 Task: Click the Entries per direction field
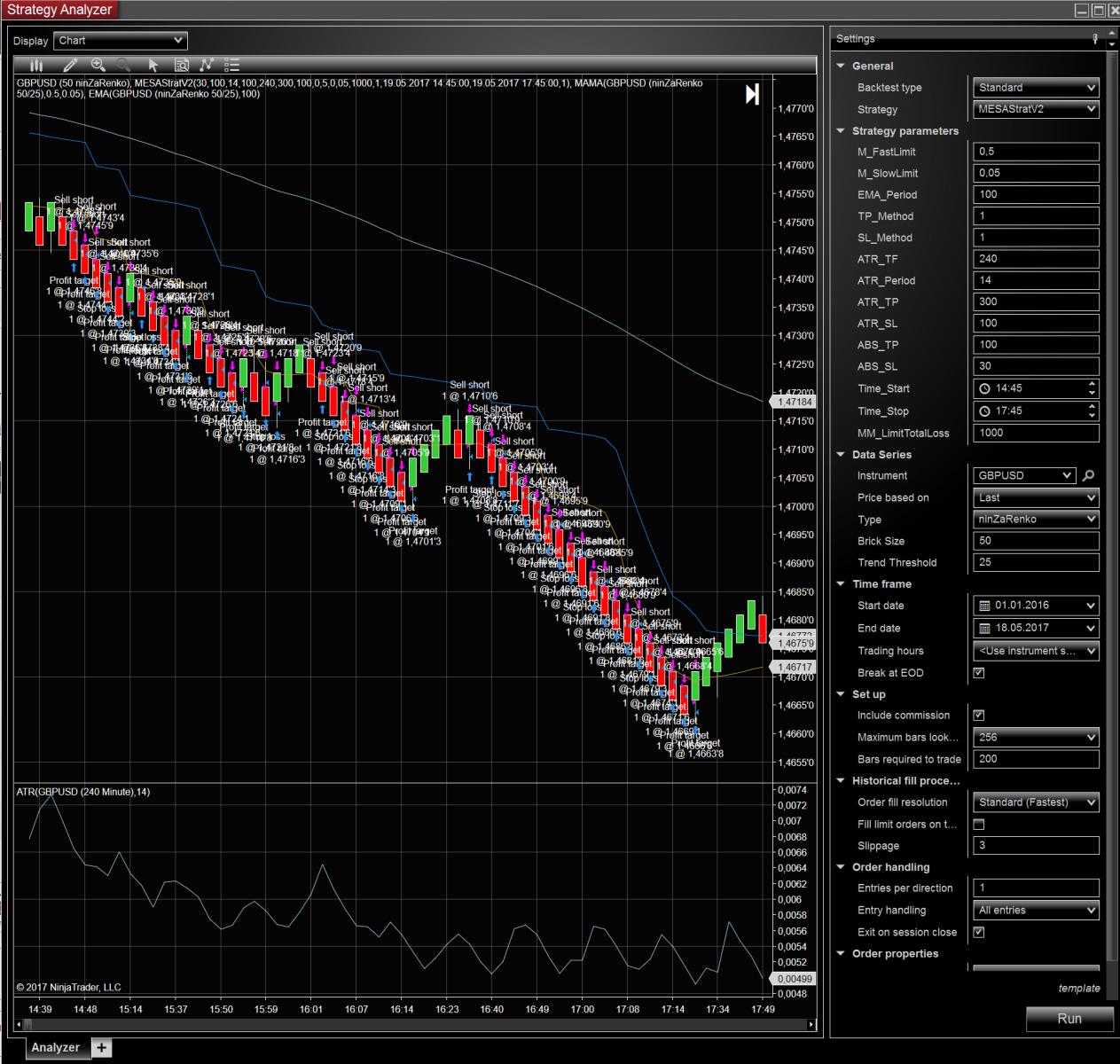pos(1036,888)
